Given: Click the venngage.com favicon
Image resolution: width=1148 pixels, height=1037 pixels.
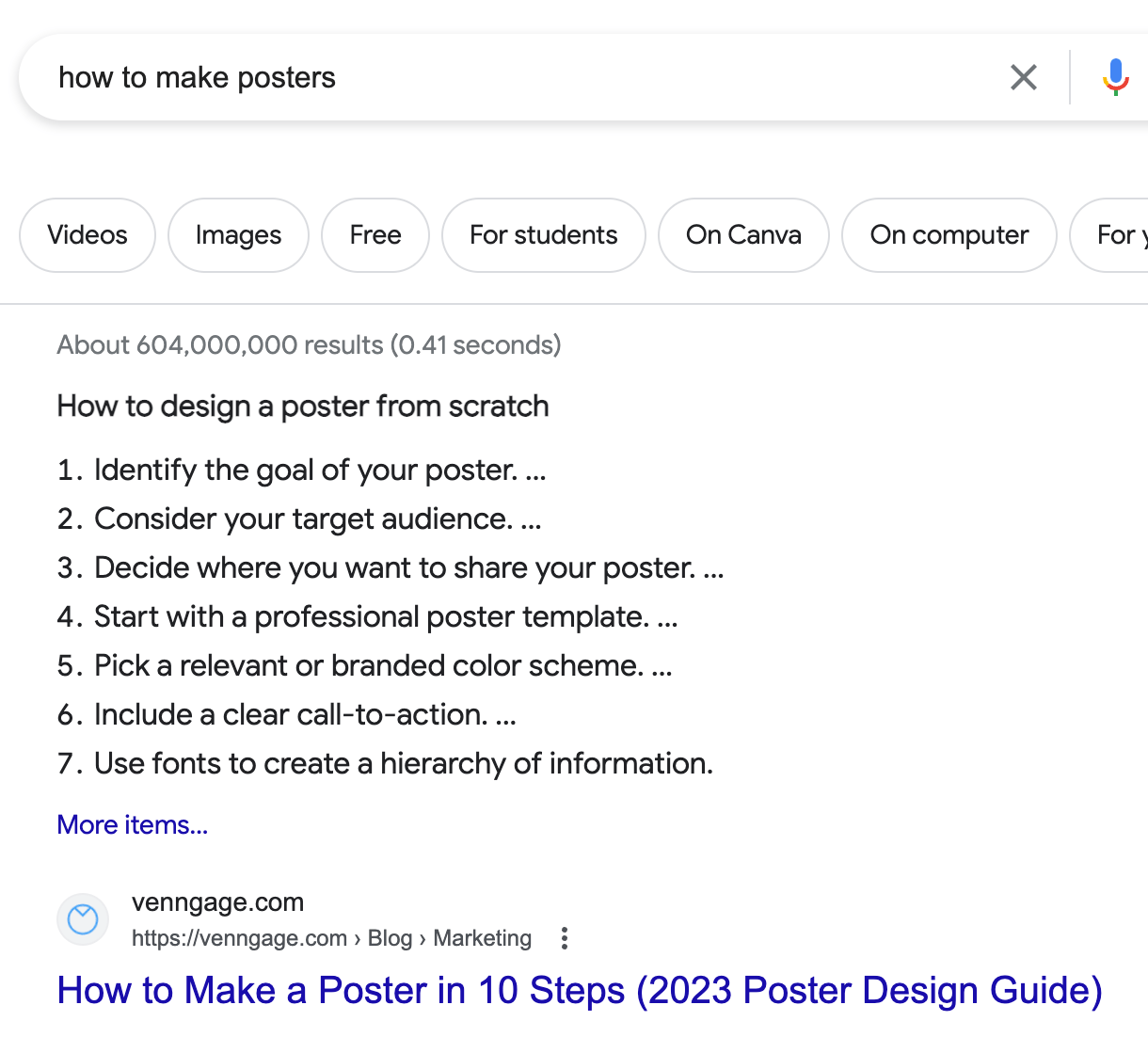Looking at the screenshot, I should pyautogui.click(x=82, y=919).
